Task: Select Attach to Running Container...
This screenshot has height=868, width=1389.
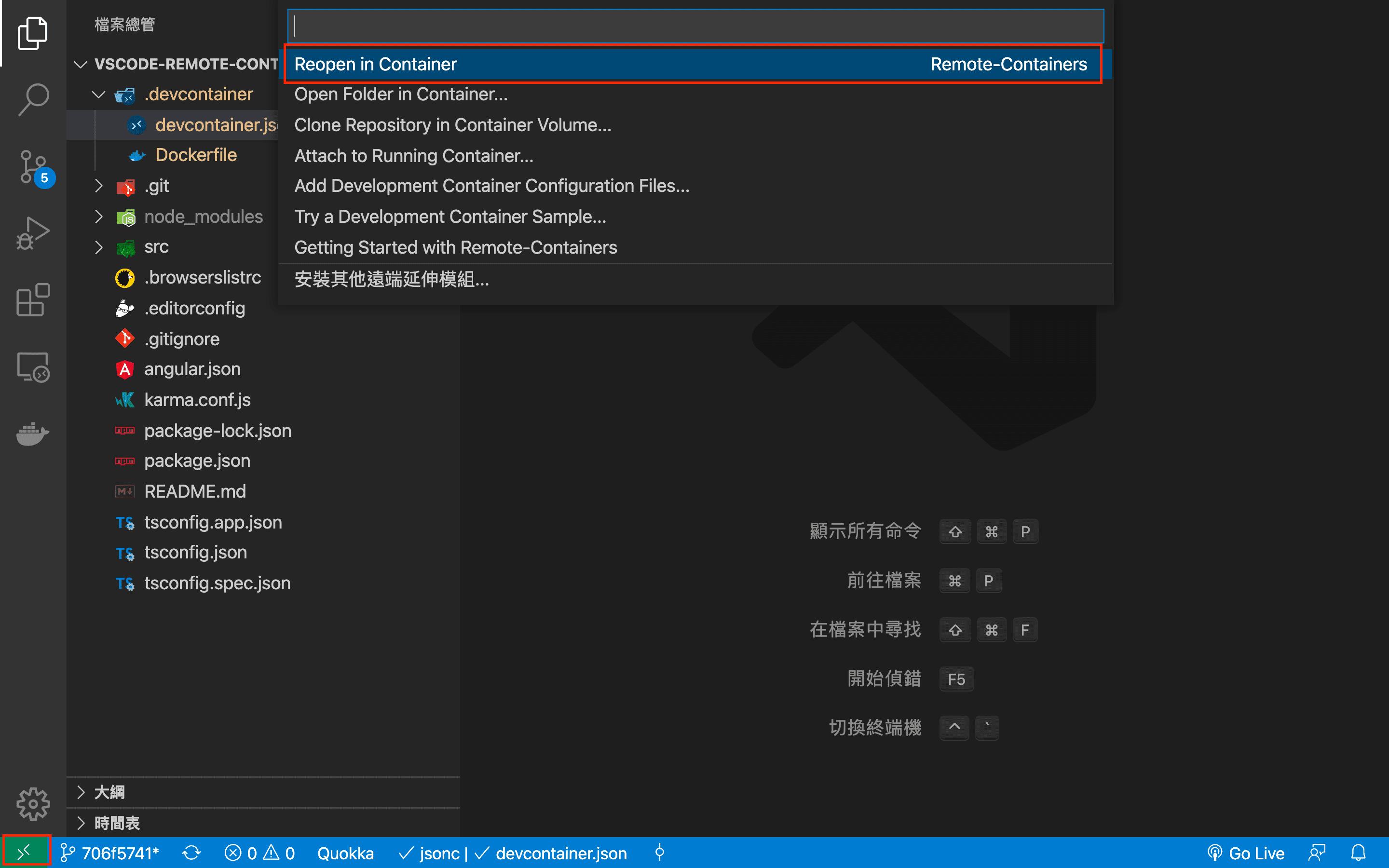Action: pyautogui.click(x=695, y=156)
